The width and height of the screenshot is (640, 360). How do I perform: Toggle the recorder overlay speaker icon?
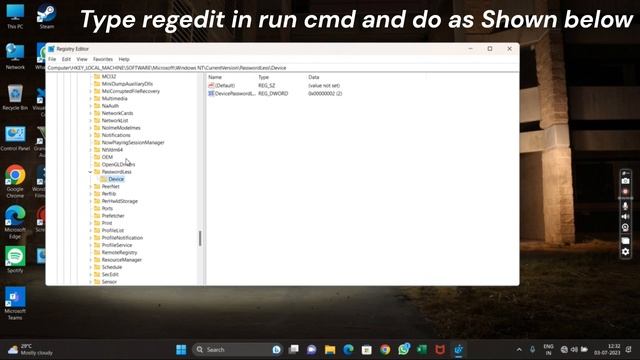(x=625, y=217)
